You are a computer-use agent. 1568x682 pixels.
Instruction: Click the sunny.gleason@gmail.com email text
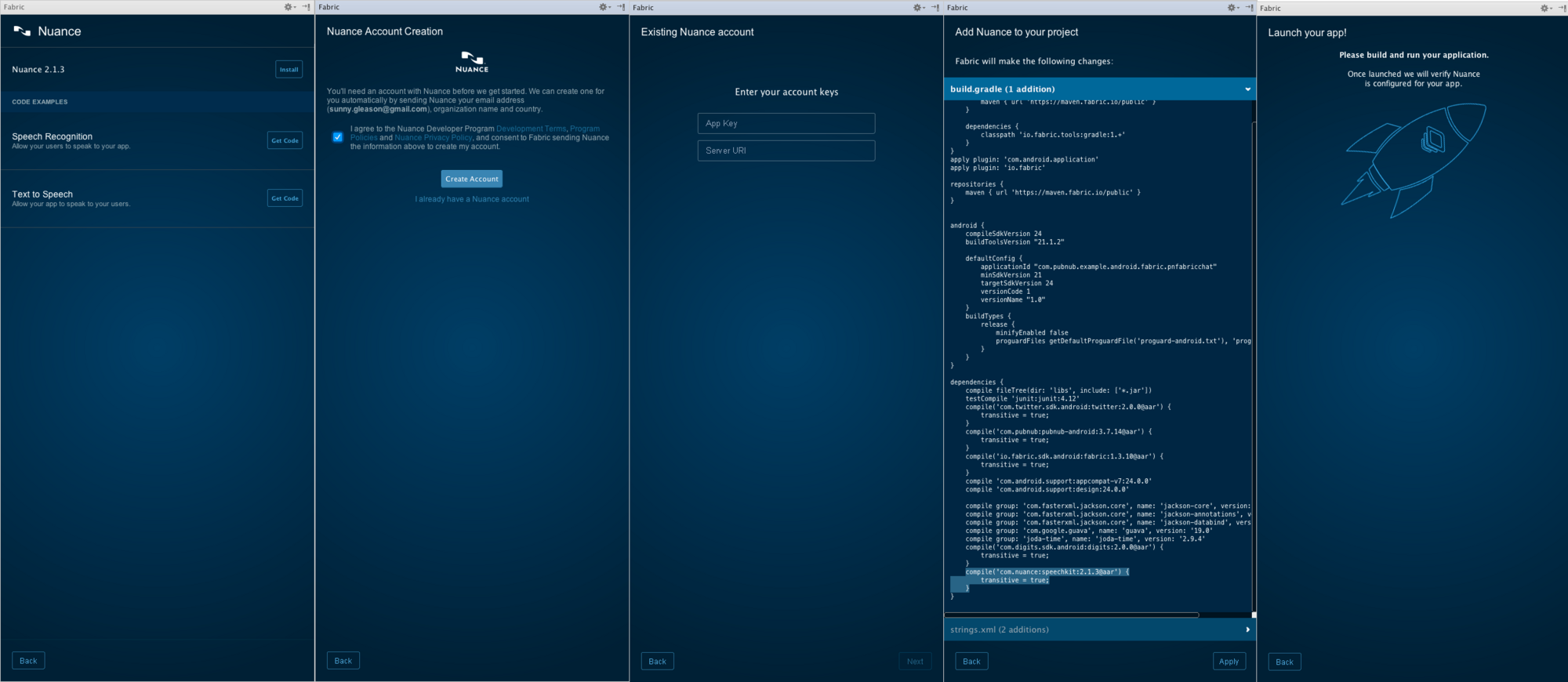[x=379, y=109]
